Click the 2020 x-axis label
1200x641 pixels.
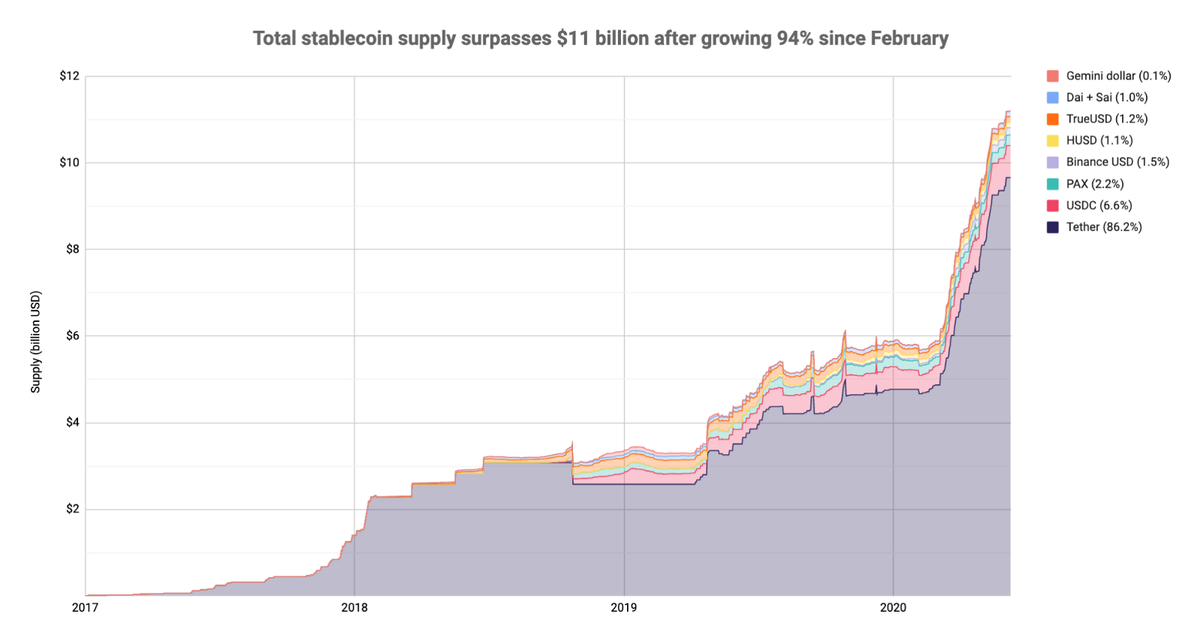point(893,606)
